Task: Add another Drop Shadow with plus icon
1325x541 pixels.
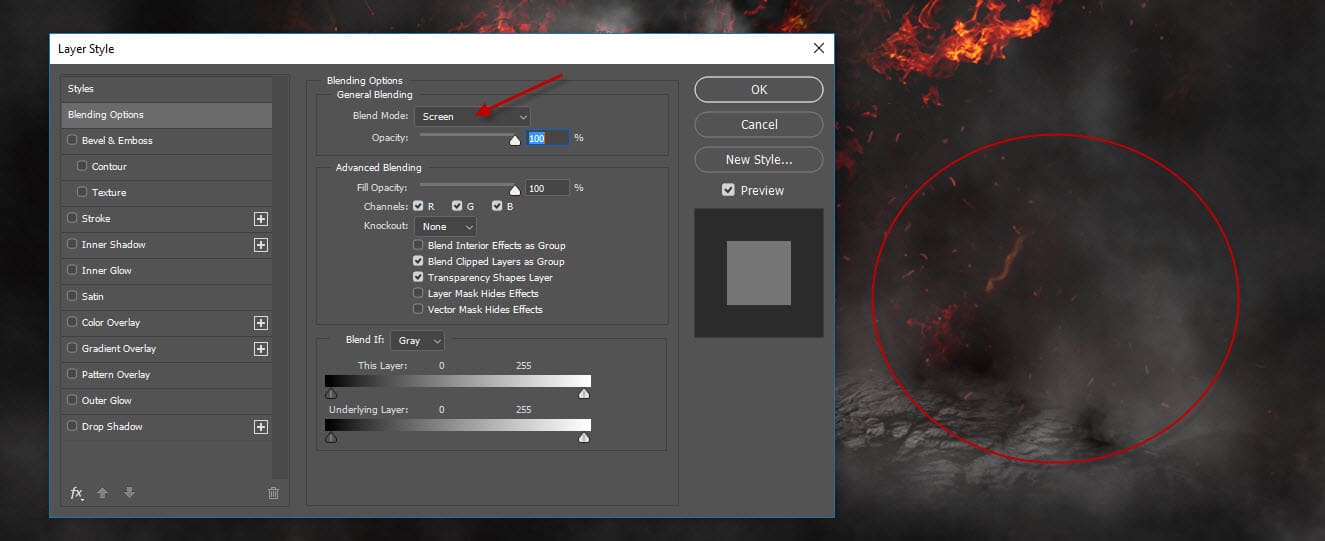Action: pyautogui.click(x=261, y=427)
